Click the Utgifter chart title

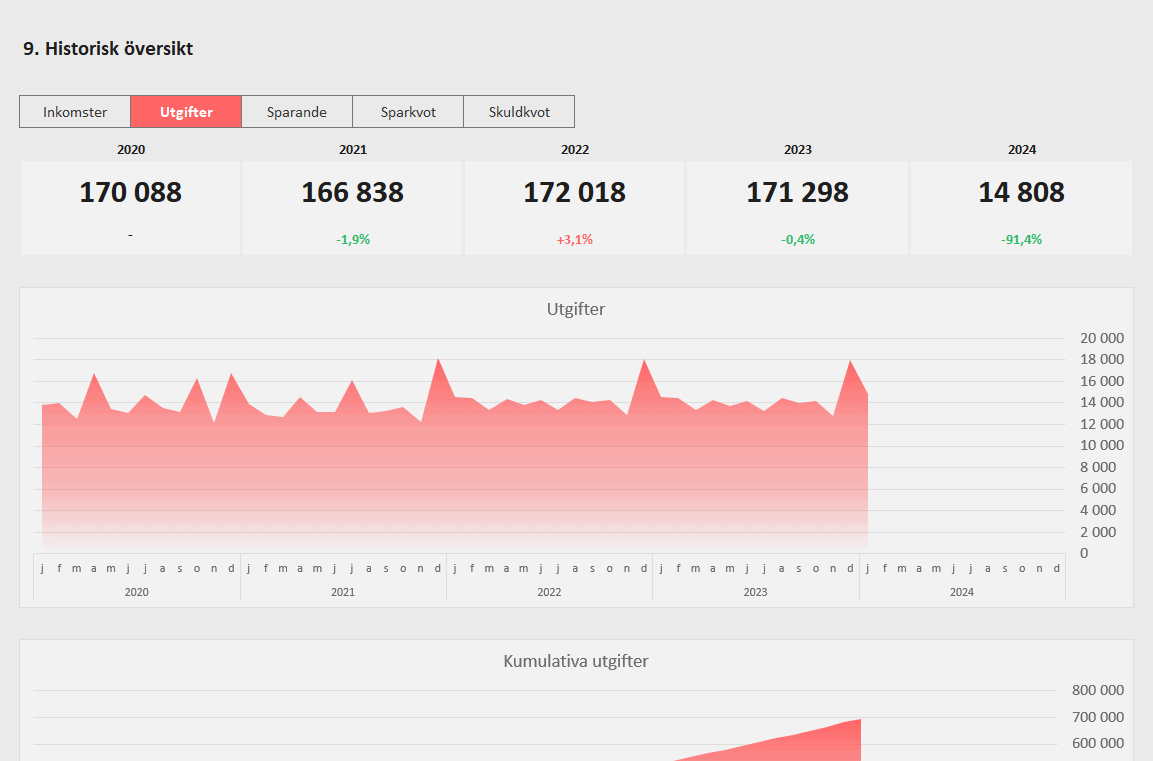[x=576, y=309]
